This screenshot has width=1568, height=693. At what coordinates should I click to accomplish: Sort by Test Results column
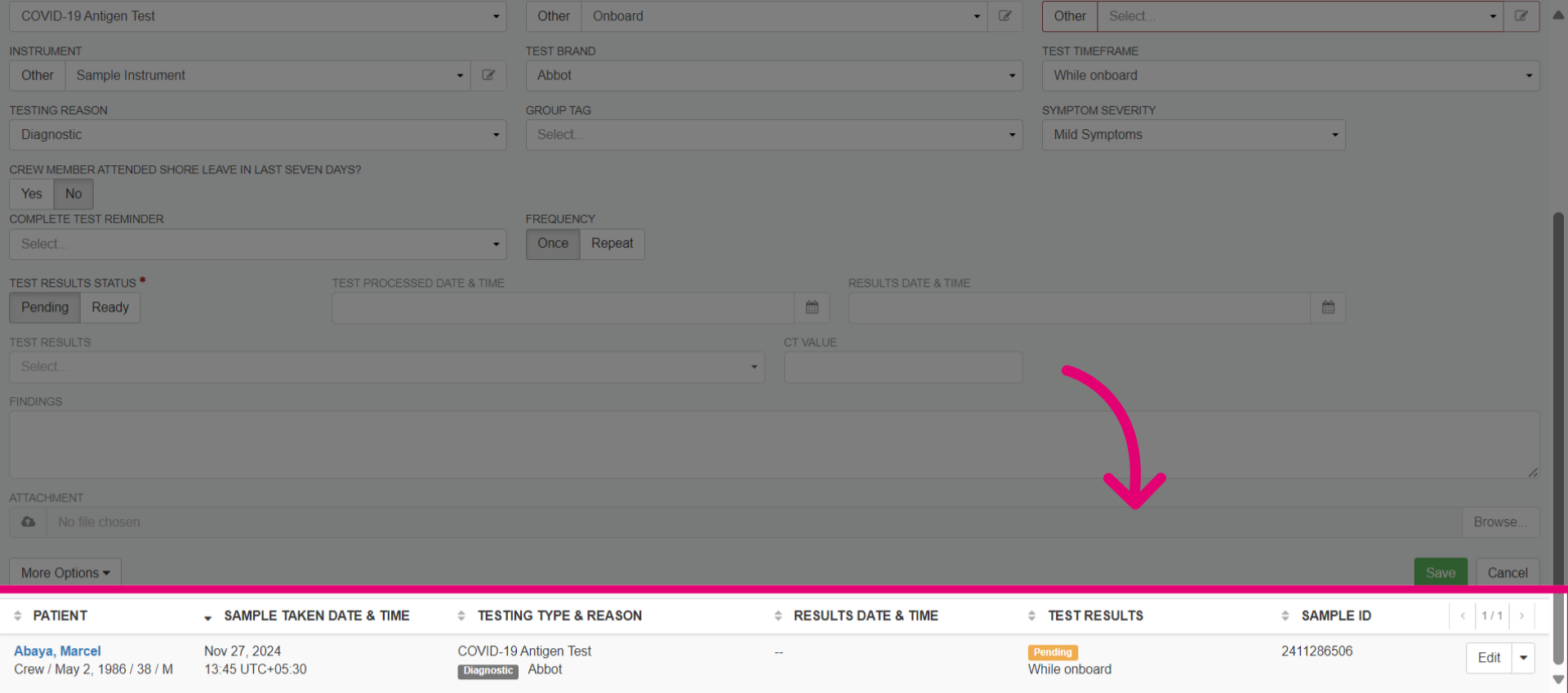click(x=1031, y=615)
